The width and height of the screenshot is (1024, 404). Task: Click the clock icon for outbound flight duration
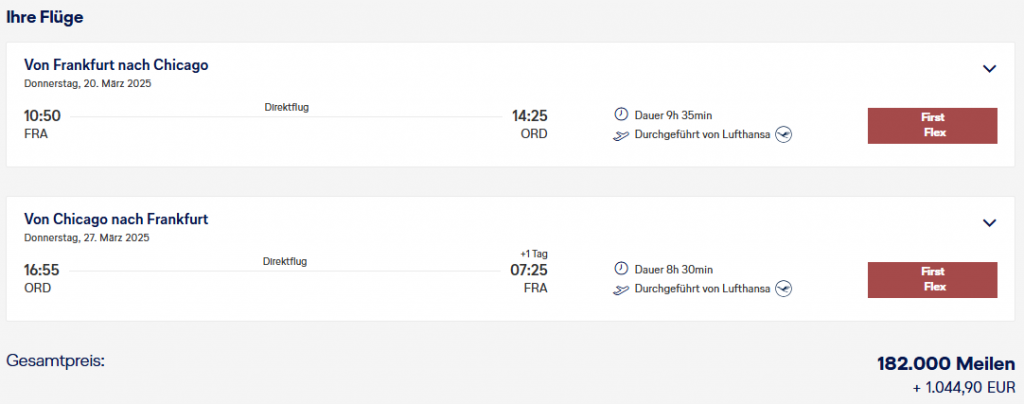click(621, 115)
